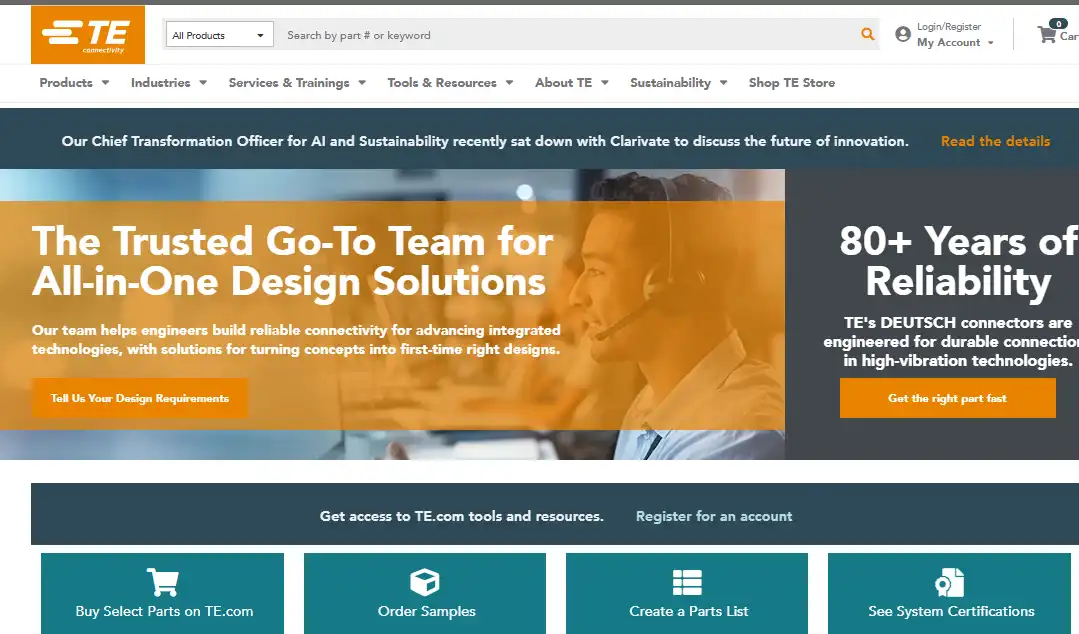The image size is (1079, 634).
Task: Select the Create a Parts List label
Action: pyautogui.click(x=688, y=611)
